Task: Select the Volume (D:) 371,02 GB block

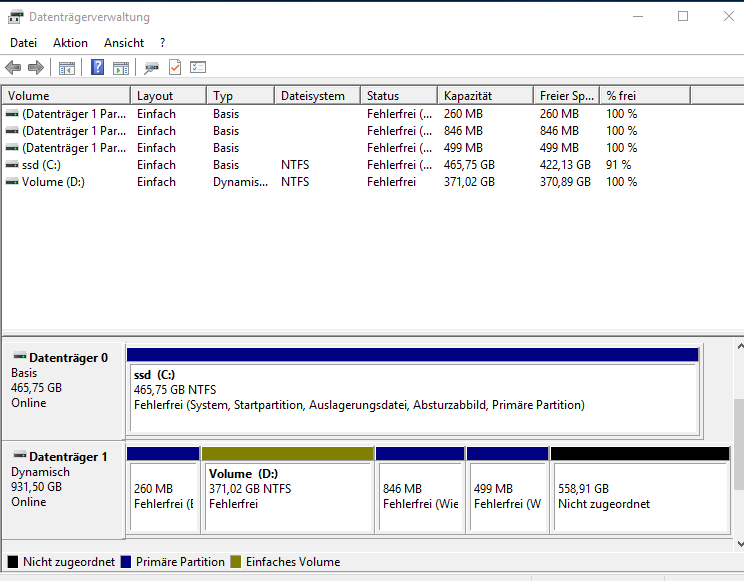Action: [x=288, y=490]
